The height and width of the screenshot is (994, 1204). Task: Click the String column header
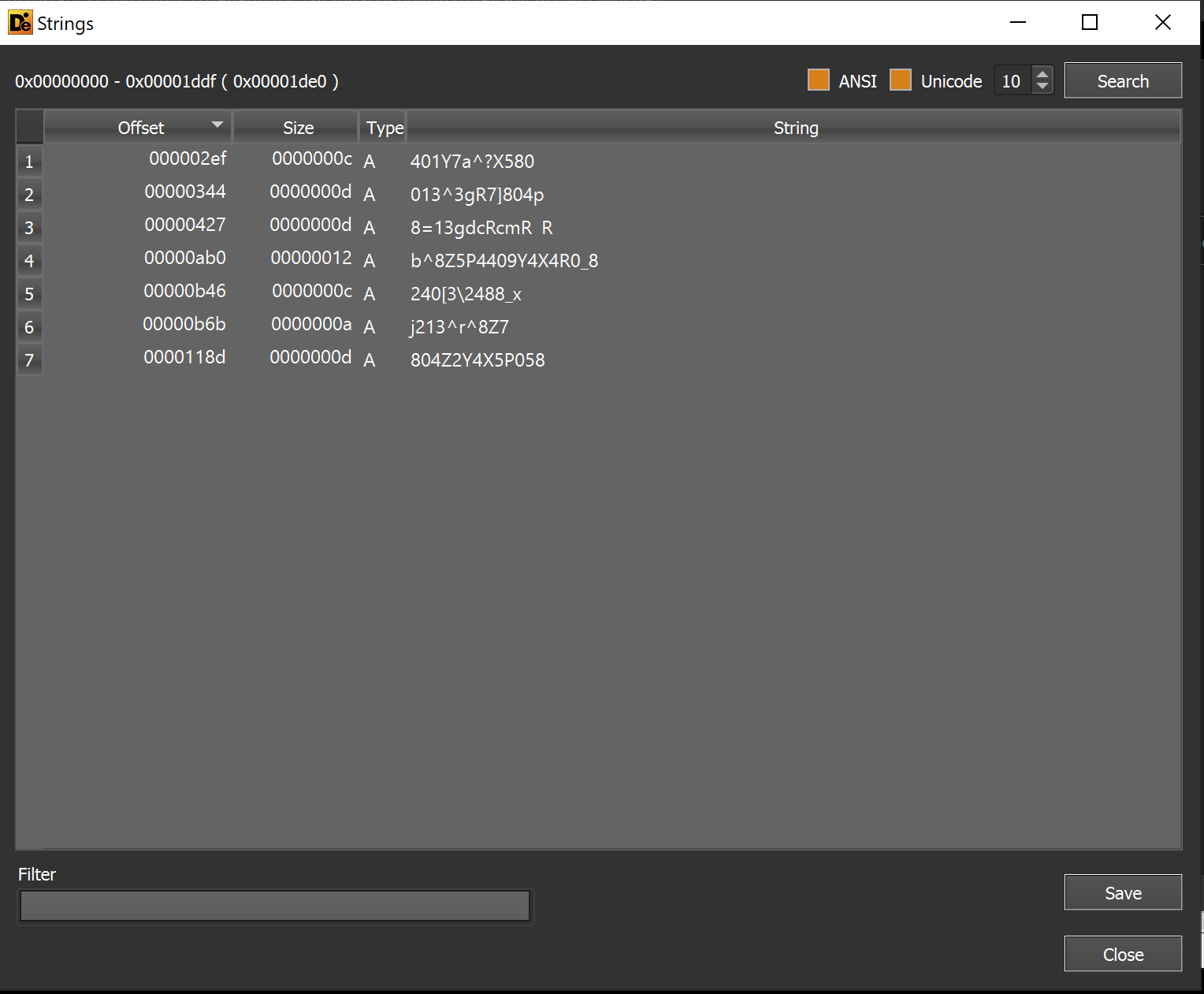click(794, 127)
